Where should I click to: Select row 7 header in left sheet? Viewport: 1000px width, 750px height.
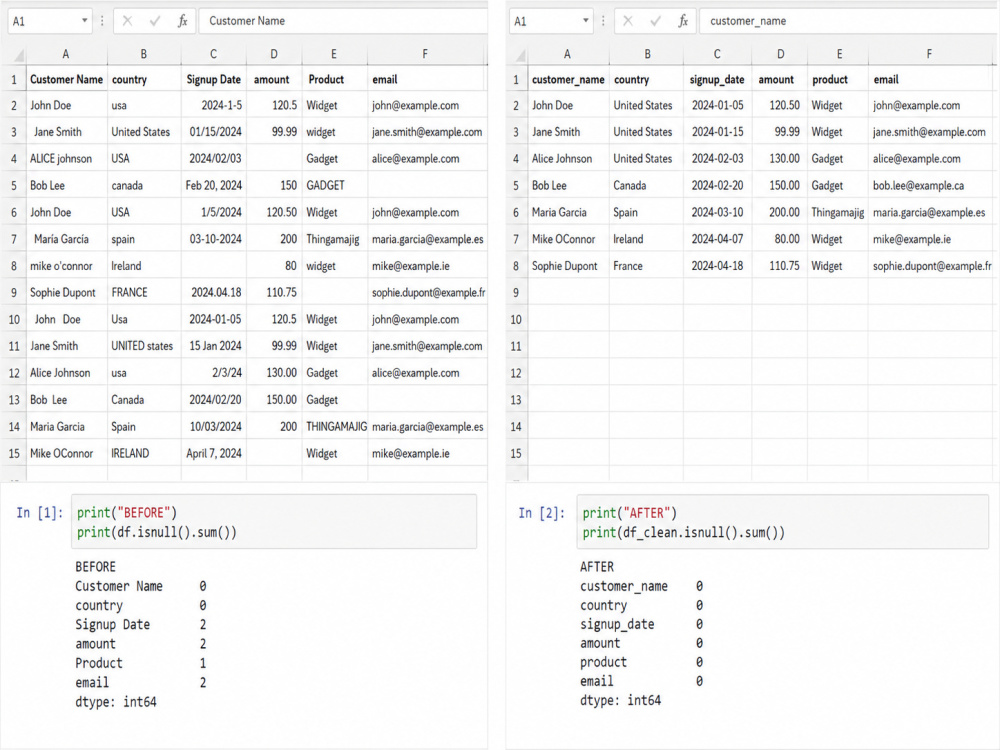[14, 239]
